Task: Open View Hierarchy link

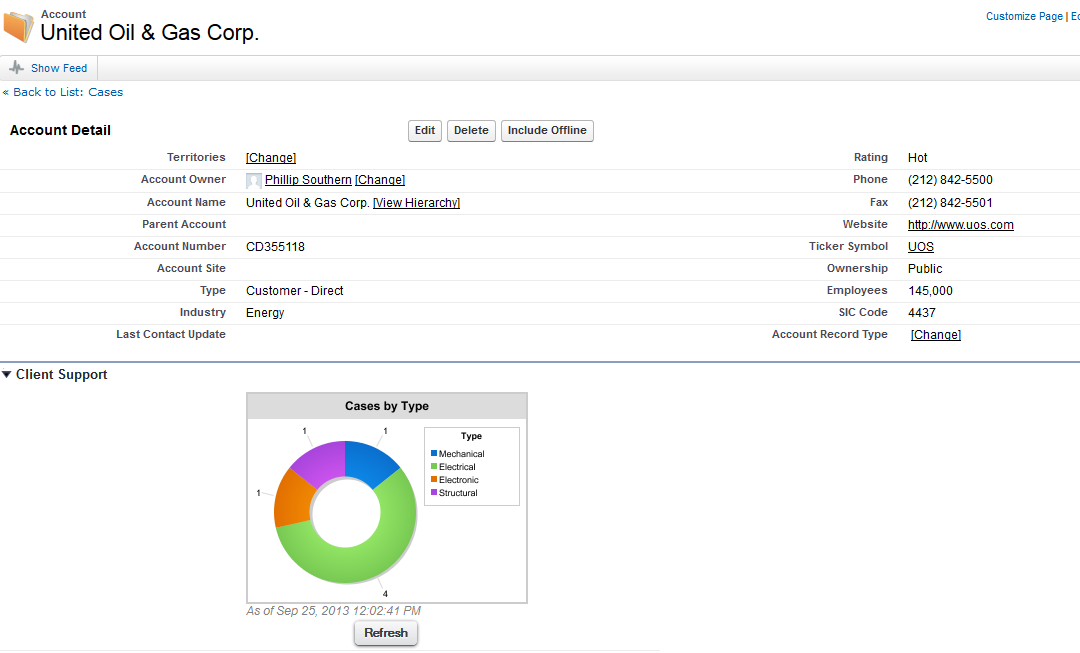Action: pos(416,203)
